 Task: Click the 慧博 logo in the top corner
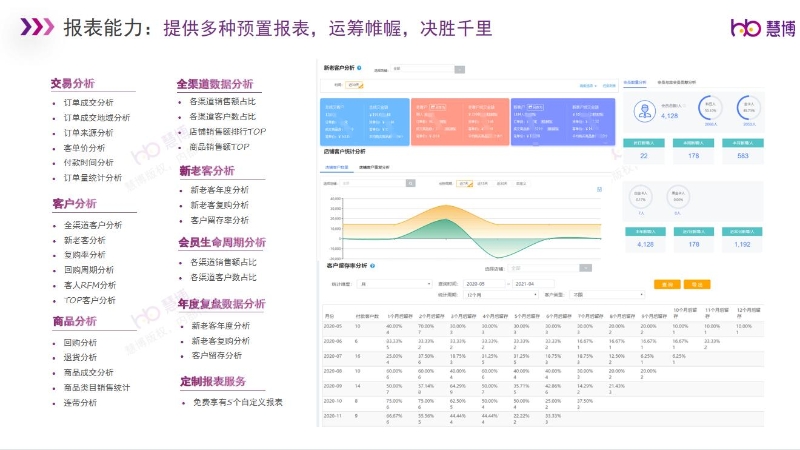pos(762,27)
